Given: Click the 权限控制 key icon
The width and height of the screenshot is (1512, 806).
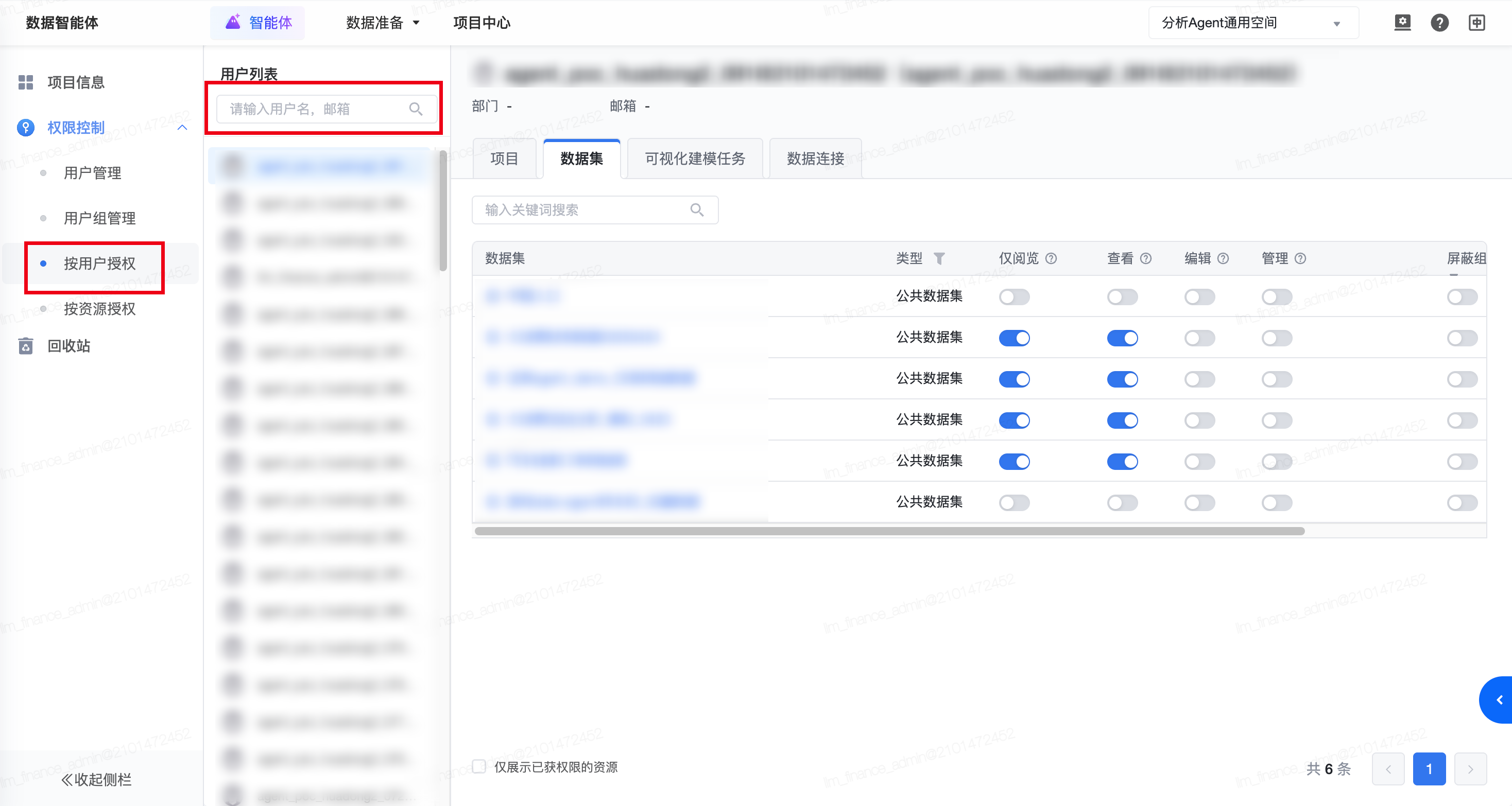Looking at the screenshot, I should click(x=26, y=127).
